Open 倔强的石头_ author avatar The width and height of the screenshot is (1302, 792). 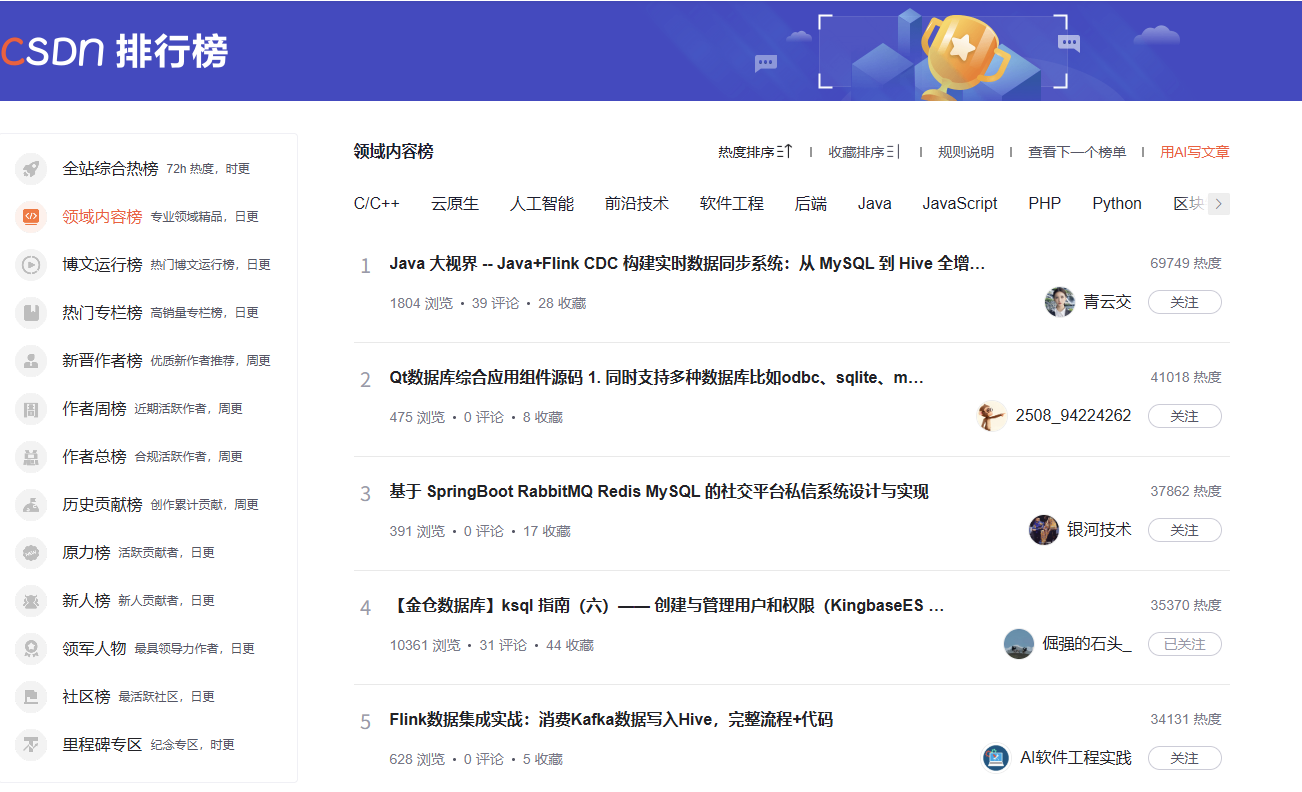(1019, 644)
